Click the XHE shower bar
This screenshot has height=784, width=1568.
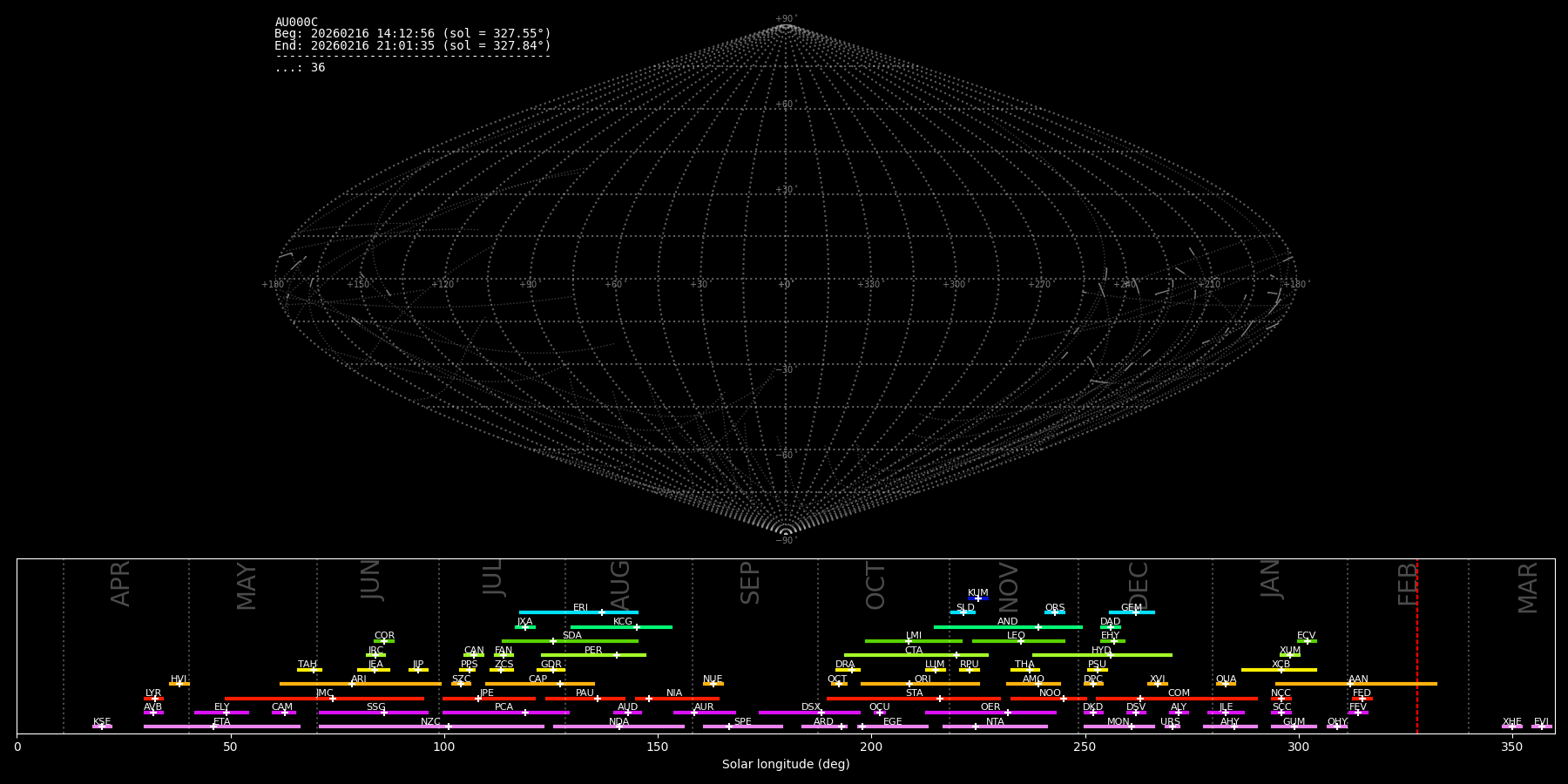click(x=1512, y=727)
